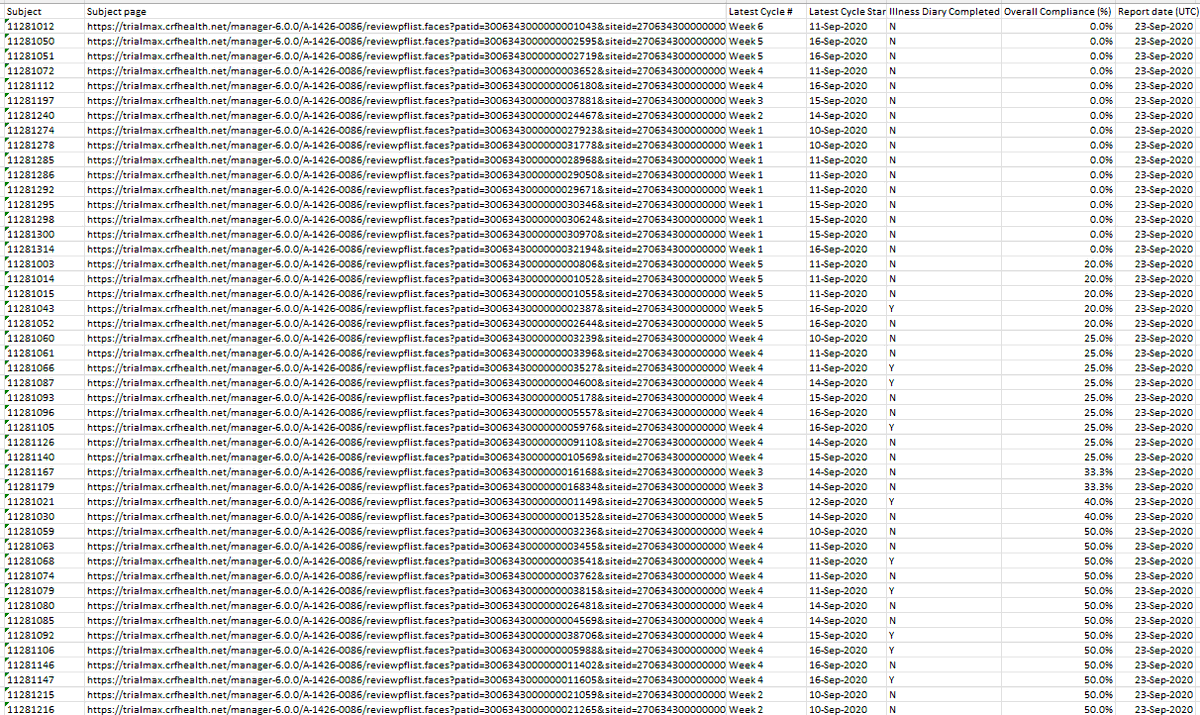The width and height of the screenshot is (1200, 715).
Task: Open the review URL for subject 11281216
Action: (x=405, y=709)
